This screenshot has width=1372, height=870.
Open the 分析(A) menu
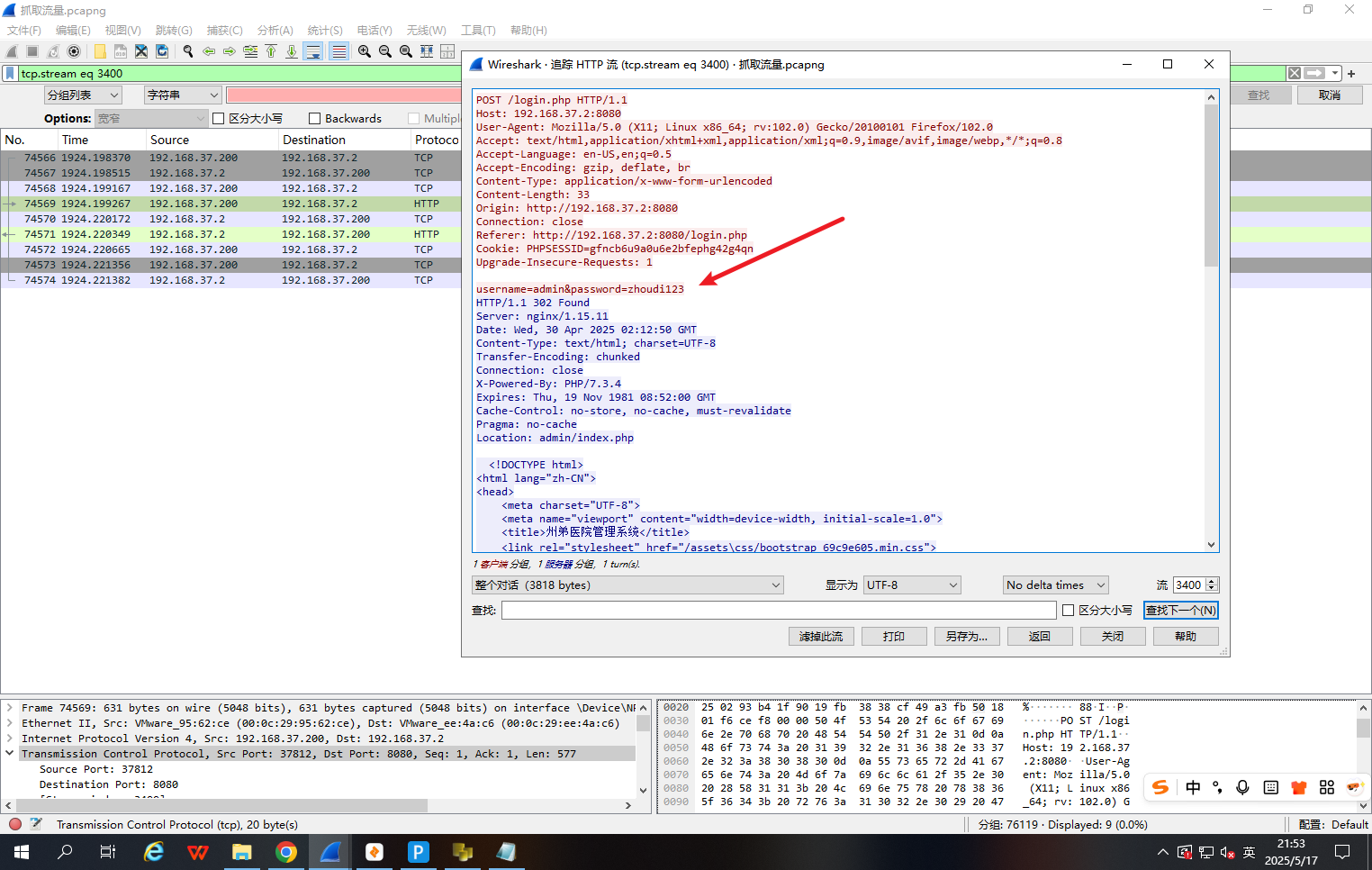[x=275, y=31]
